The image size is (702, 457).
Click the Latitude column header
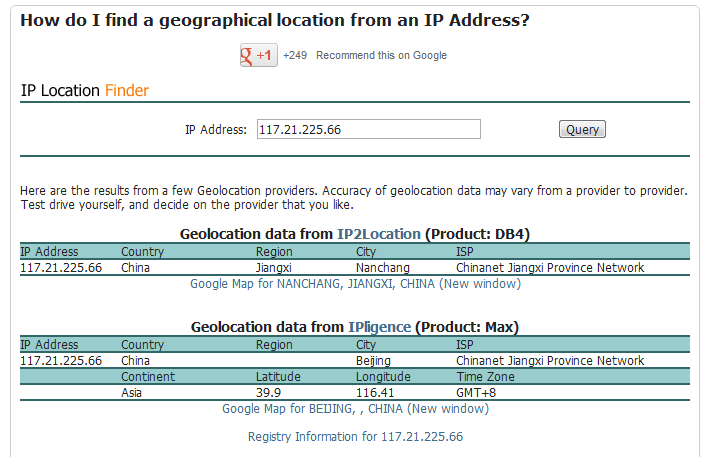pos(278,376)
